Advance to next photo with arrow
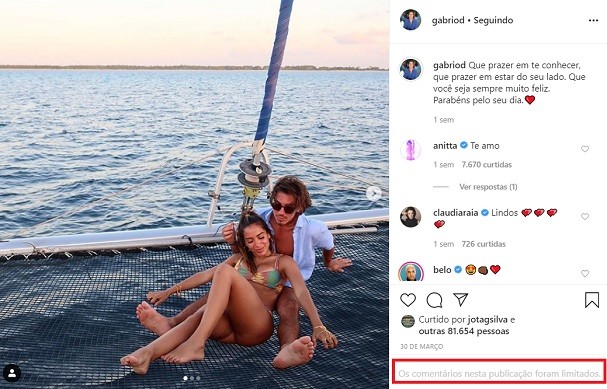The width and height of the screenshot is (607, 389). (x=374, y=194)
